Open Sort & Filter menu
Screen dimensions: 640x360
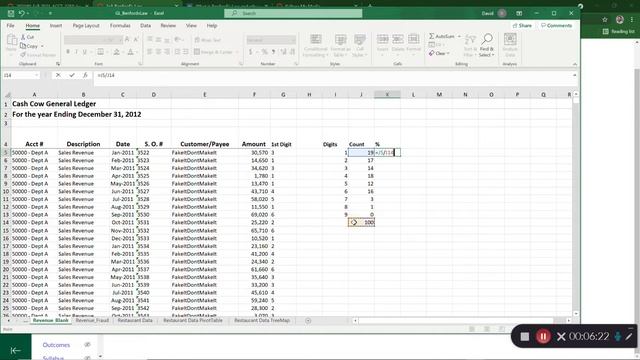click(470, 45)
